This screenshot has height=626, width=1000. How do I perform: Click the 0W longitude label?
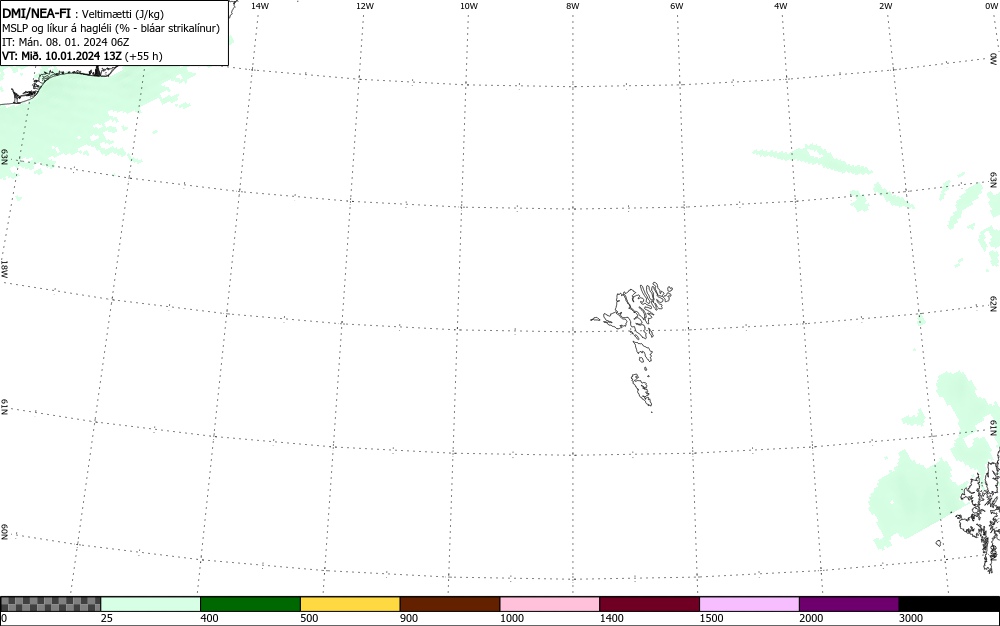991,6
